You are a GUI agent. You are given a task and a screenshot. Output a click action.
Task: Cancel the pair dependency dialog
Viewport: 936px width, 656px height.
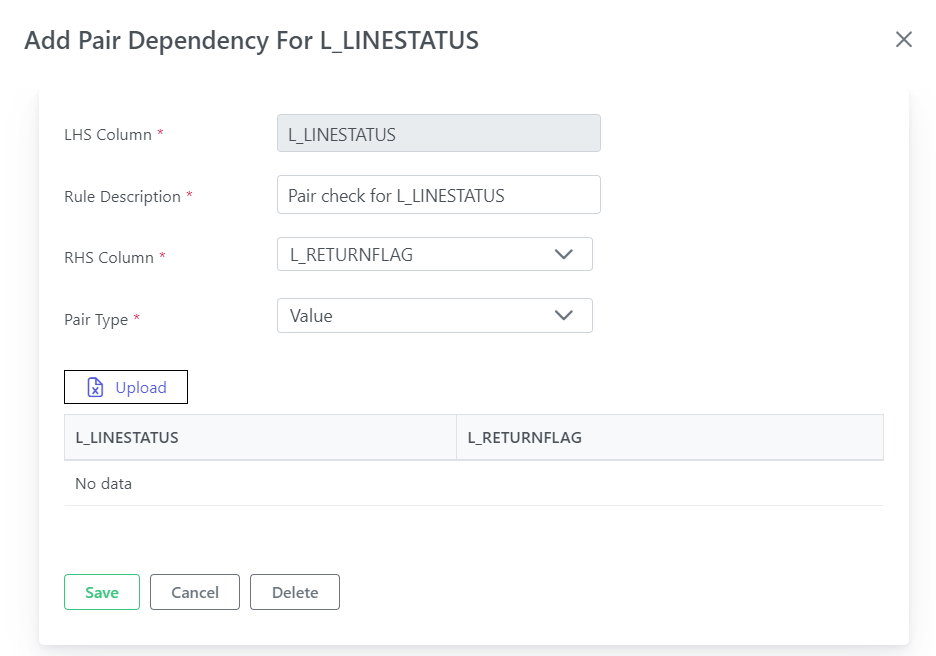(x=195, y=592)
